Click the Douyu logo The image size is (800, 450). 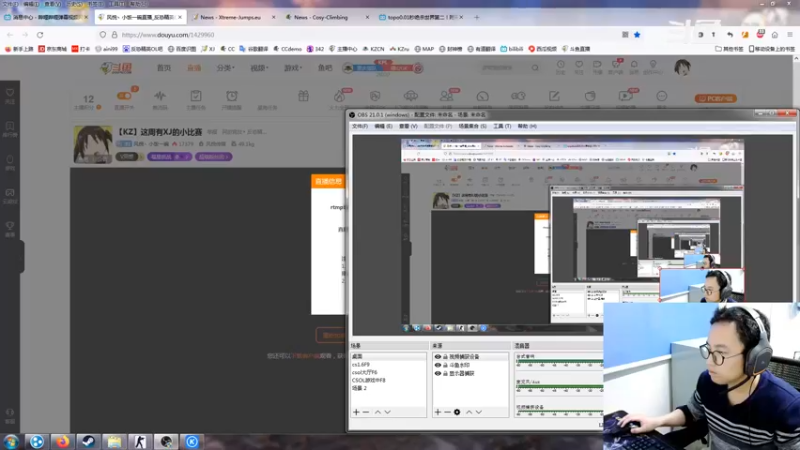tap(116, 68)
